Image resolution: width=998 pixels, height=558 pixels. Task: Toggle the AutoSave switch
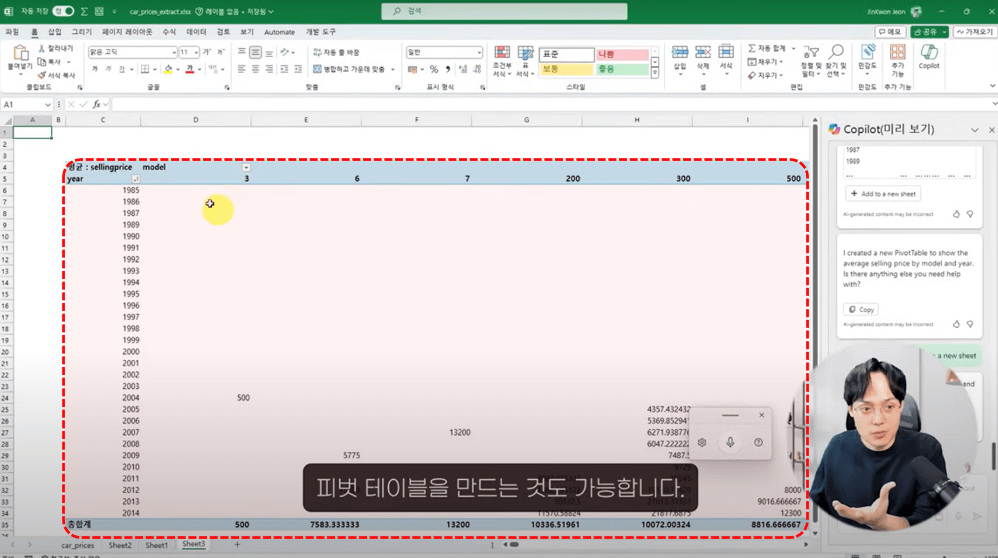[x=63, y=11]
